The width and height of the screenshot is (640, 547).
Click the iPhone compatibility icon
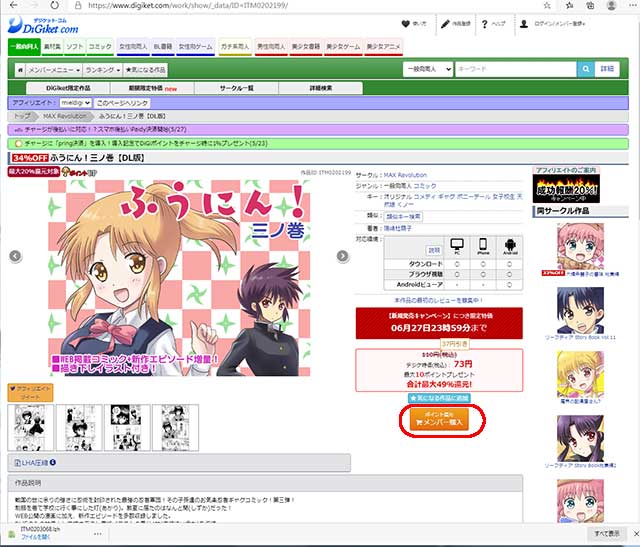[483, 246]
